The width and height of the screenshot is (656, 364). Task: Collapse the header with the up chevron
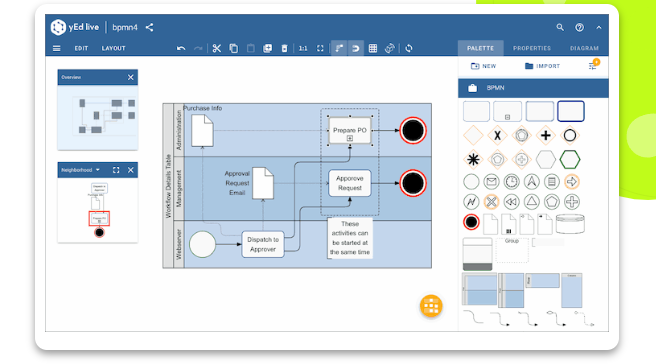[x=599, y=27]
